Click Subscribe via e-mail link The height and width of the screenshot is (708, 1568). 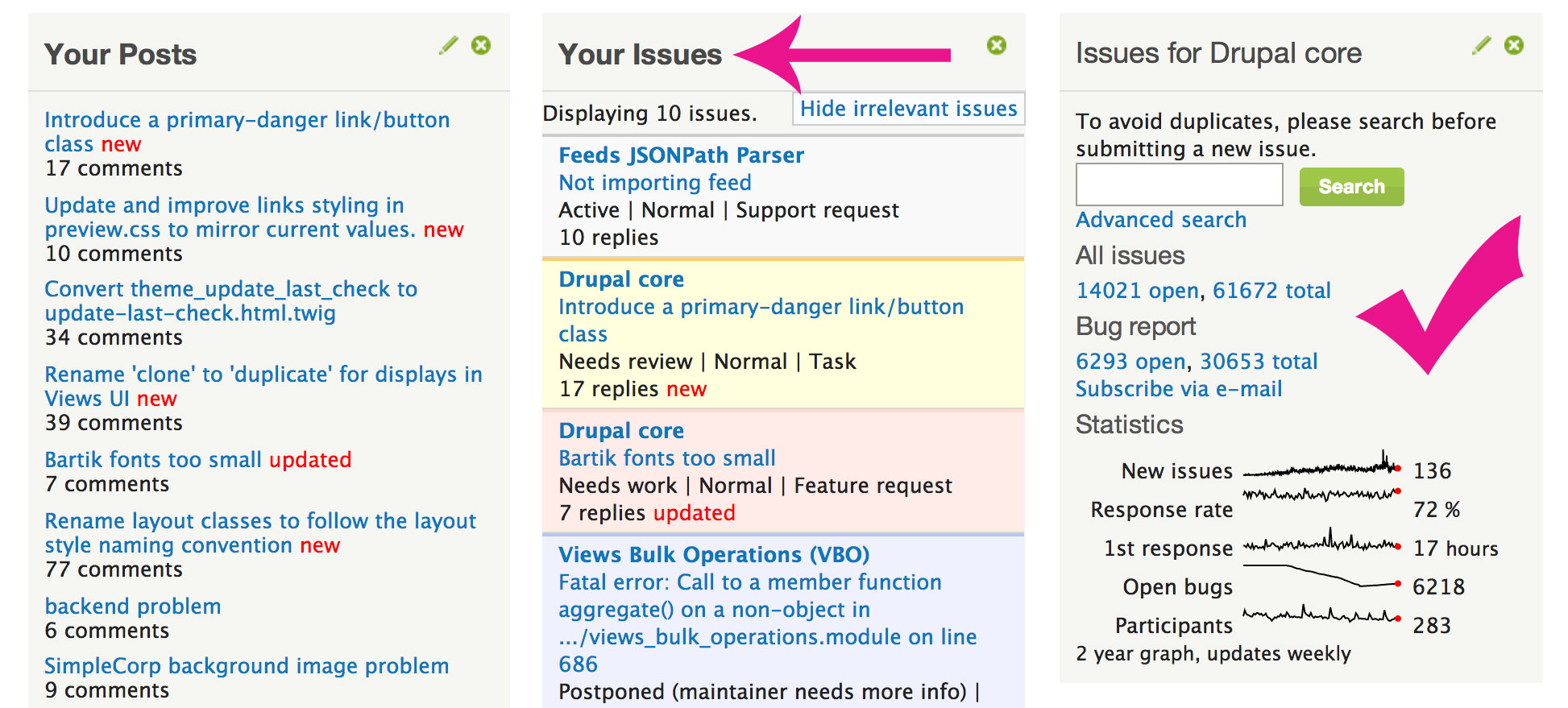1179,389
